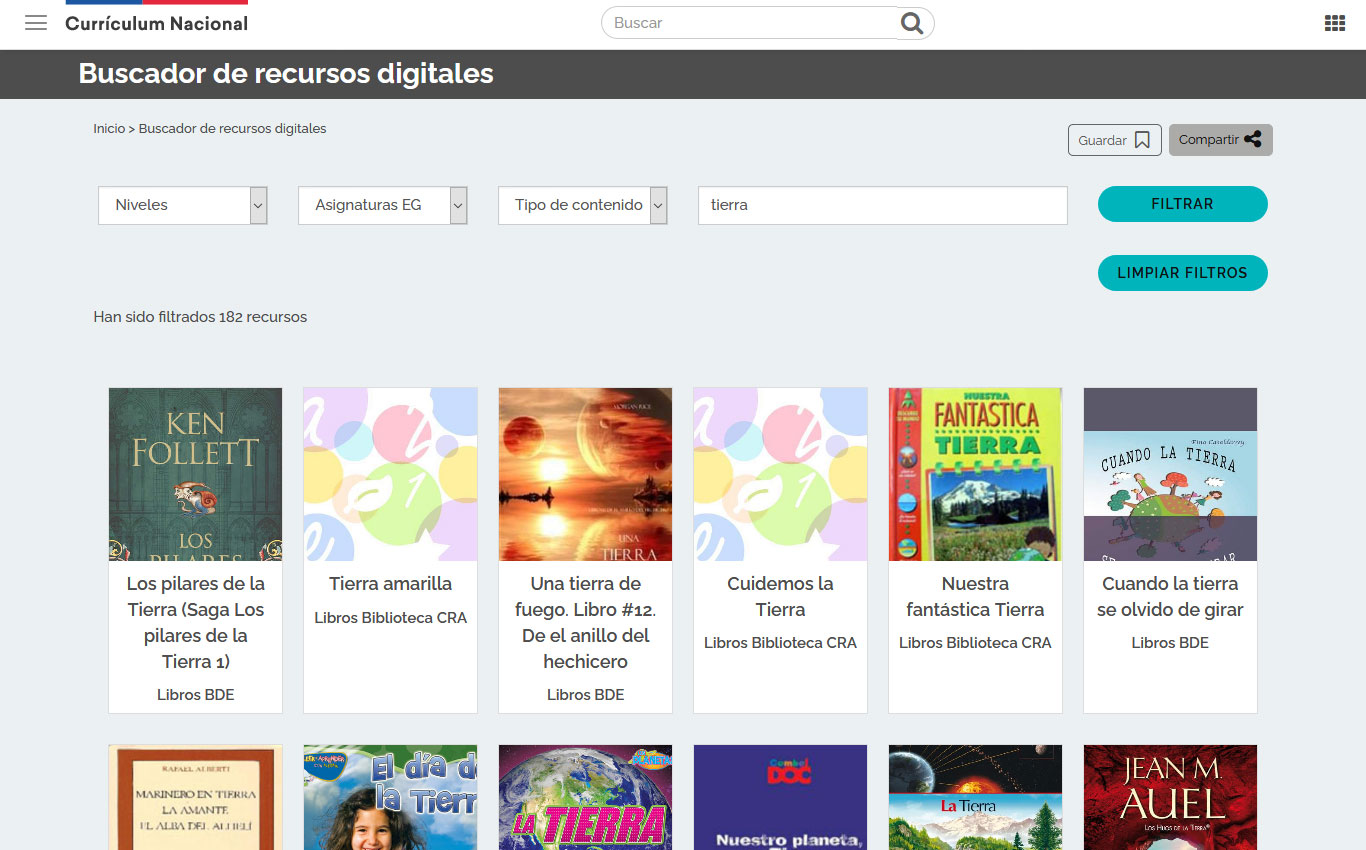Click the Compartir share button

pos(1220,140)
